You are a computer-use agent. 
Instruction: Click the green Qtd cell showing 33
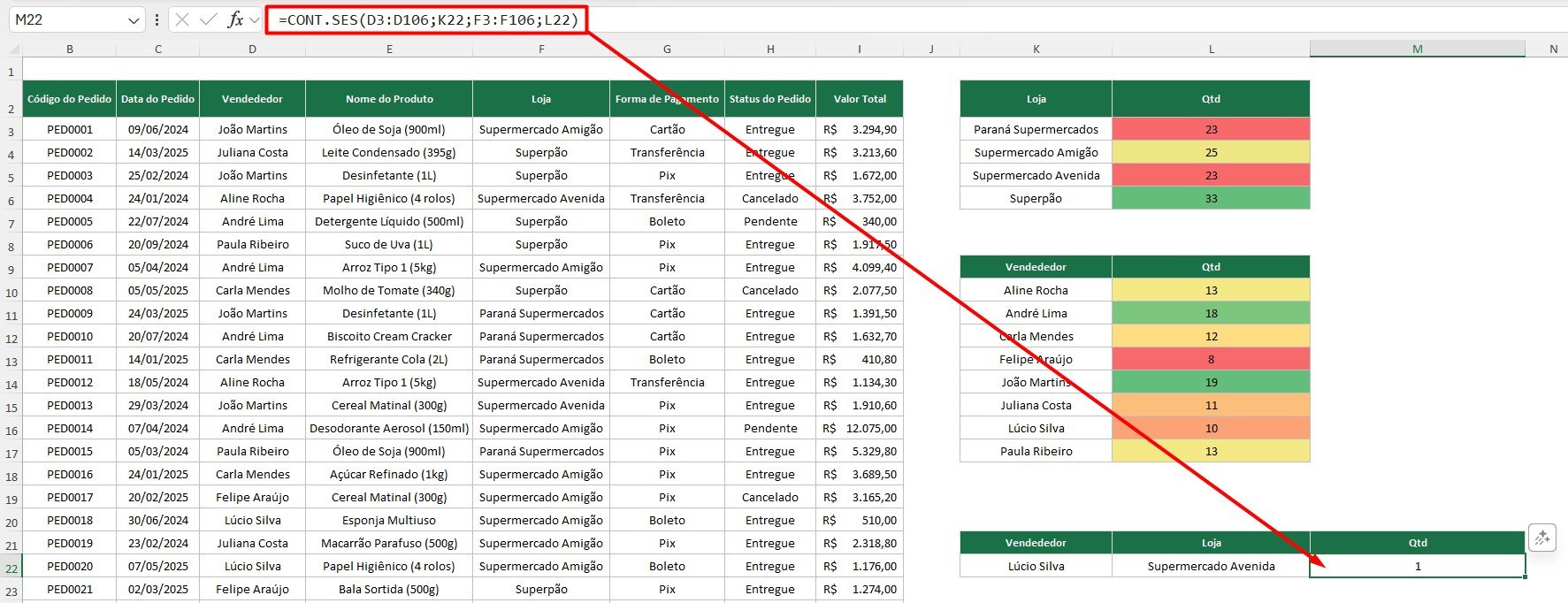1211,198
